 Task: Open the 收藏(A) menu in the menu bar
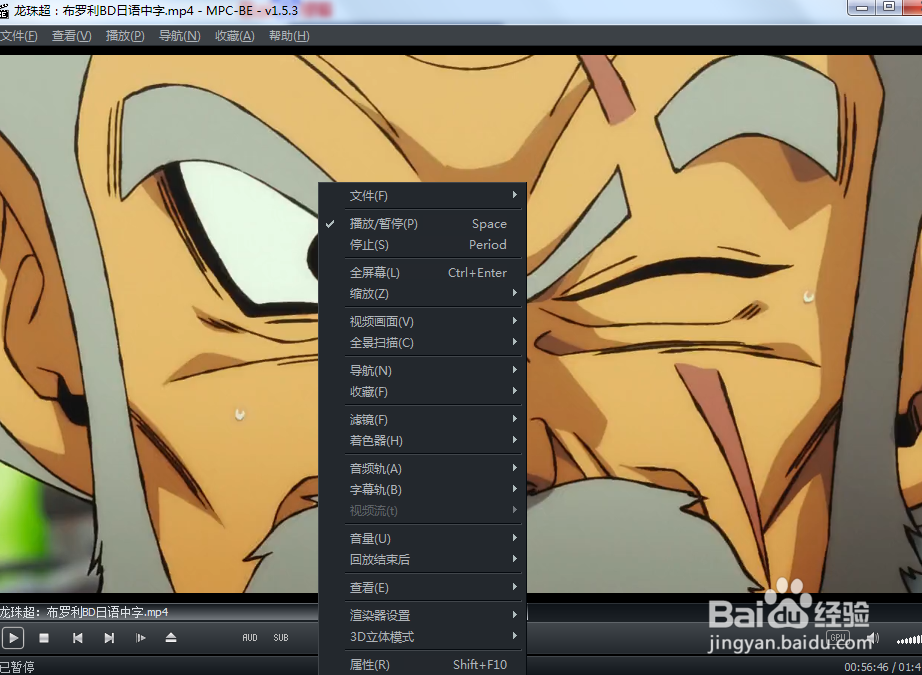(235, 36)
